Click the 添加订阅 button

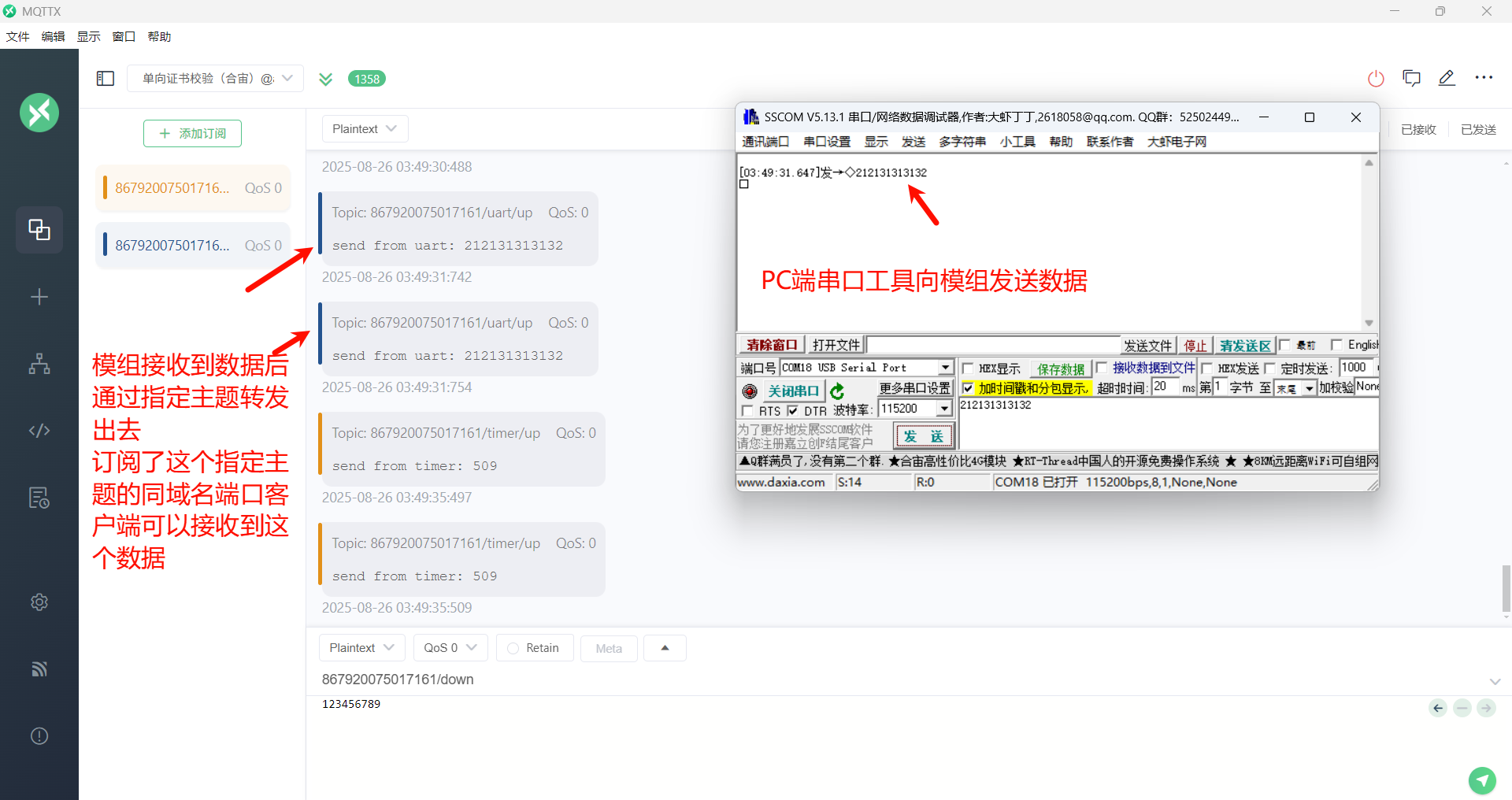(x=192, y=133)
